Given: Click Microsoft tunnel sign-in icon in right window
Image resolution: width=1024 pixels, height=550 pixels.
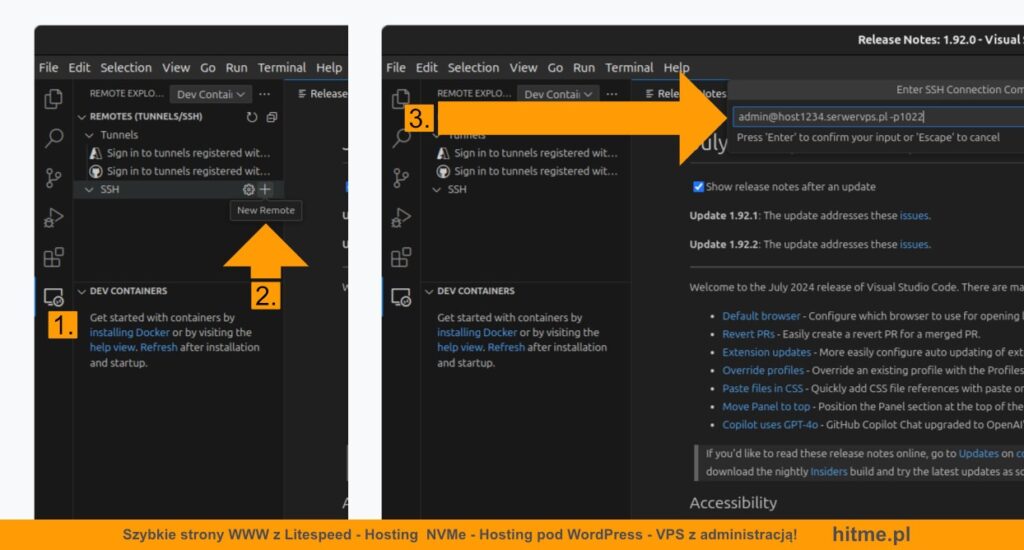Looking at the screenshot, I should tap(443, 153).
